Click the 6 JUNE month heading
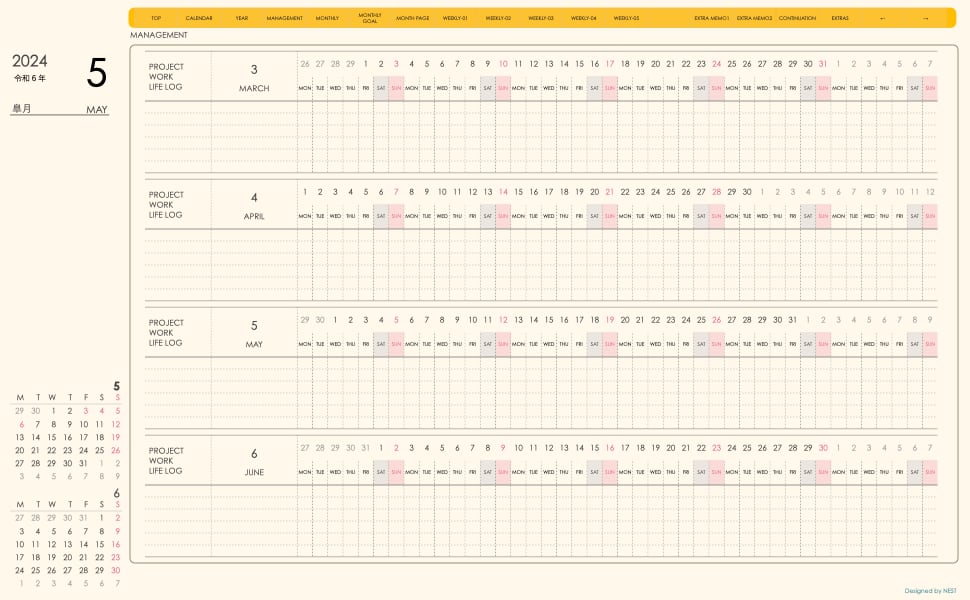 [254, 461]
